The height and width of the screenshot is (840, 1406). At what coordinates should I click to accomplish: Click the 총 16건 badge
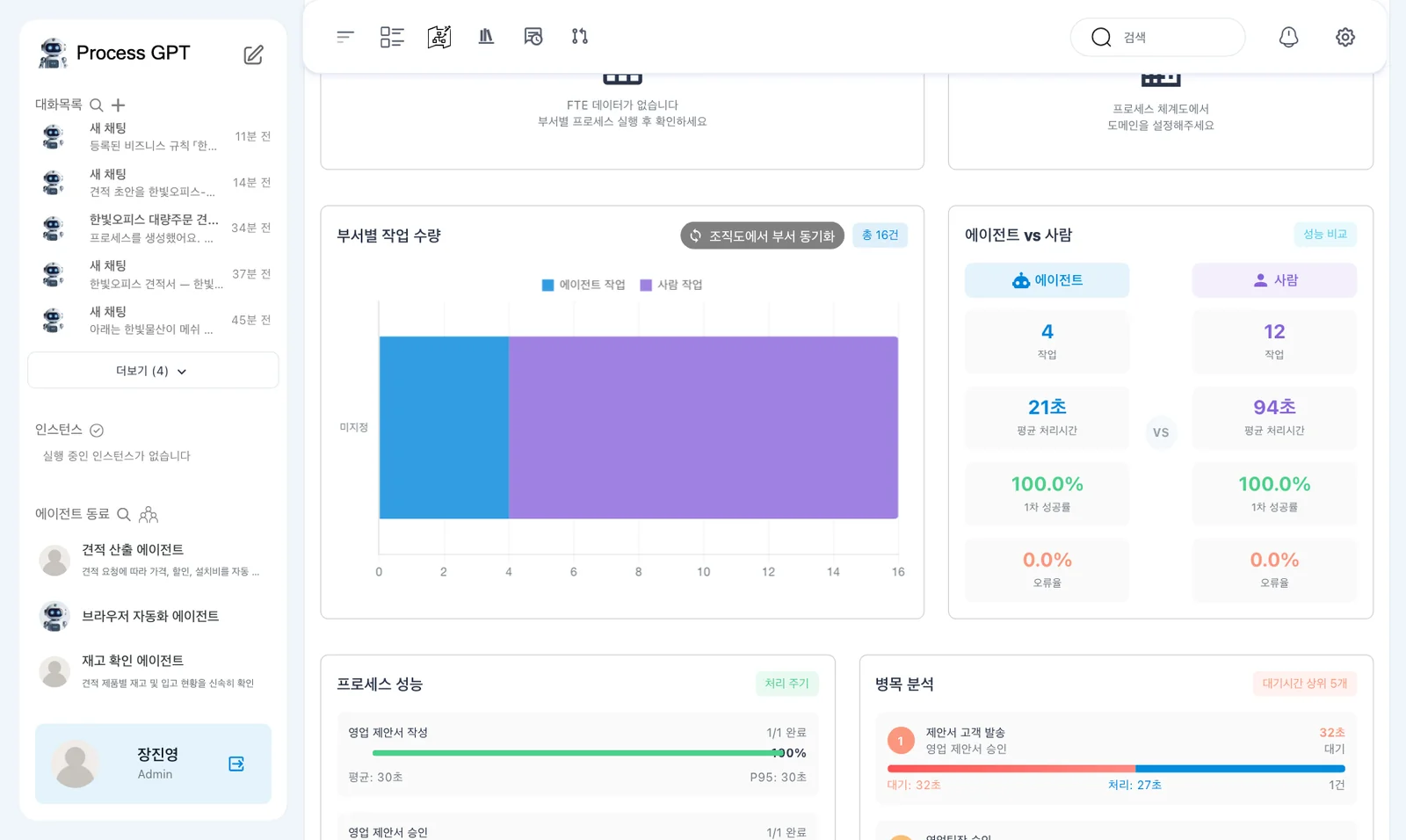880,235
